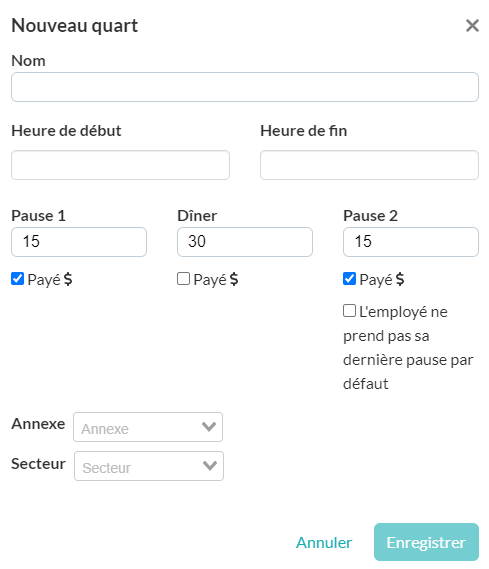The height and width of the screenshot is (569, 489).
Task: Uncheck the Payé checkbox under Pause 1
Action: click(17, 279)
